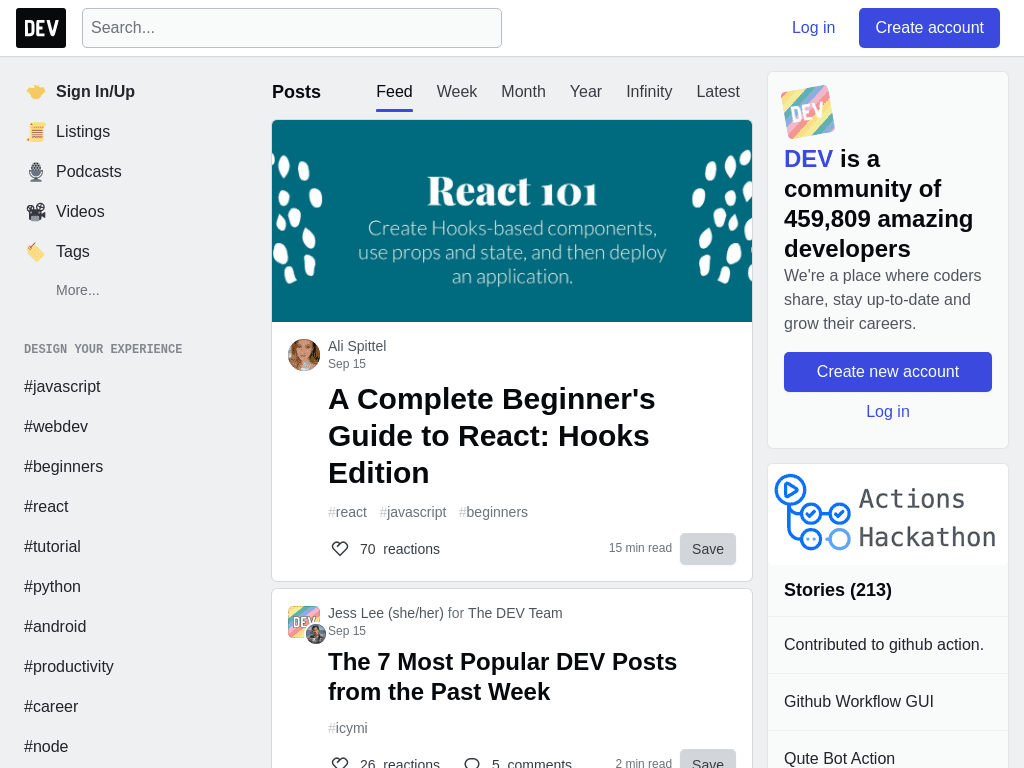This screenshot has width=1024, height=768.
Task: Open The 7 Most Popular DEV Posts title
Action: tap(502, 677)
